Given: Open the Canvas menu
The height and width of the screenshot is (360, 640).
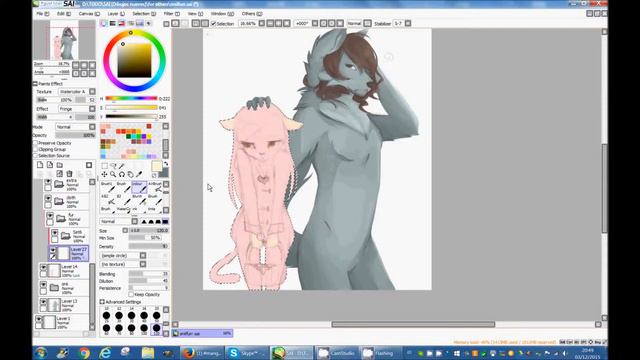Looking at the screenshot, I should (89, 13).
